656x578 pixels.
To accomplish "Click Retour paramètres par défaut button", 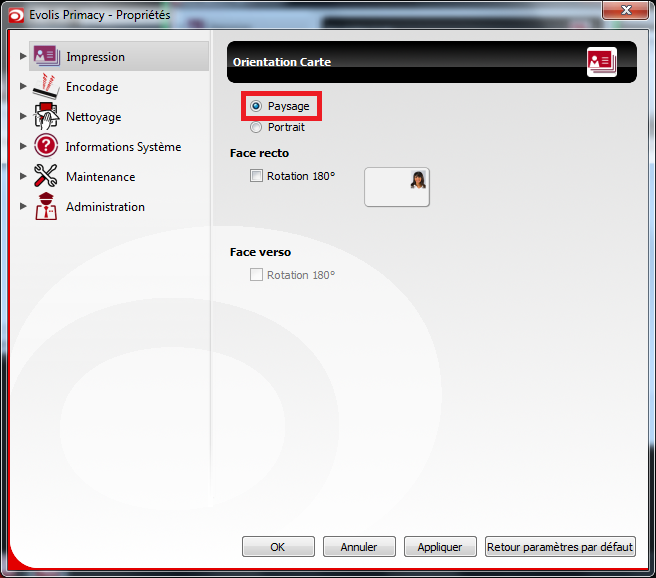I will pos(560,547).
